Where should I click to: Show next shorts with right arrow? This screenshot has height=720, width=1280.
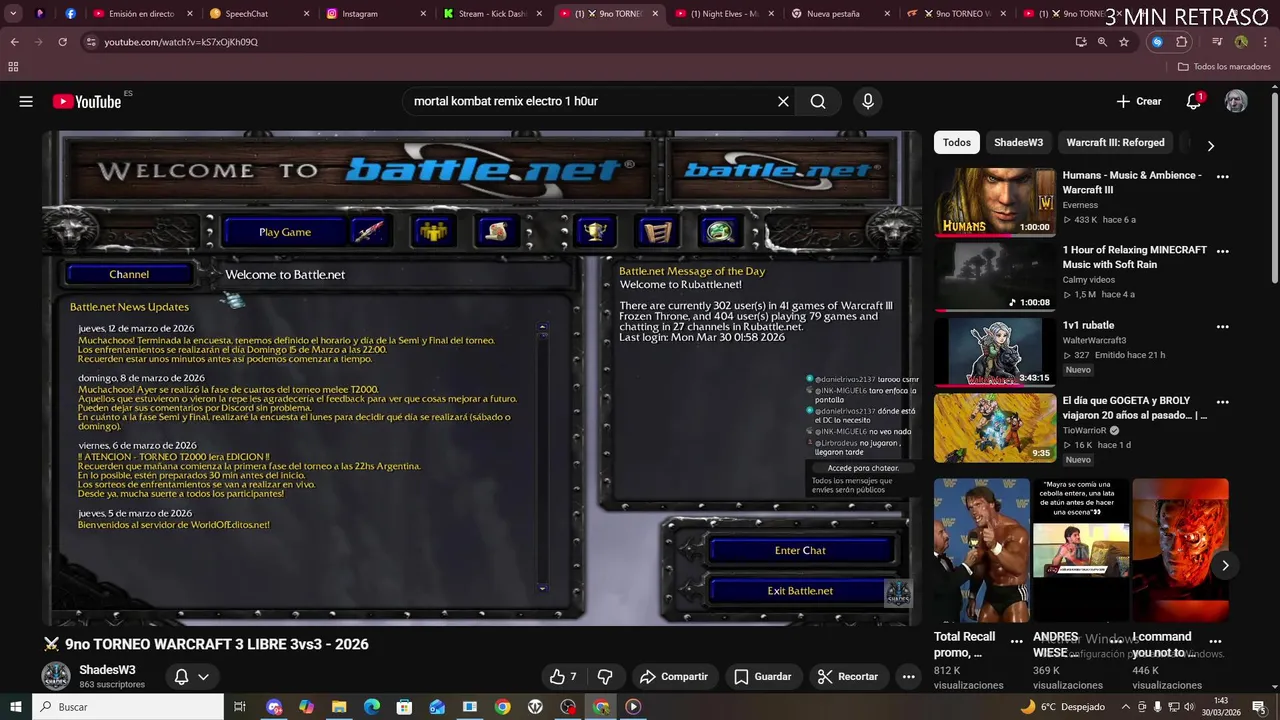[1225, 565]
